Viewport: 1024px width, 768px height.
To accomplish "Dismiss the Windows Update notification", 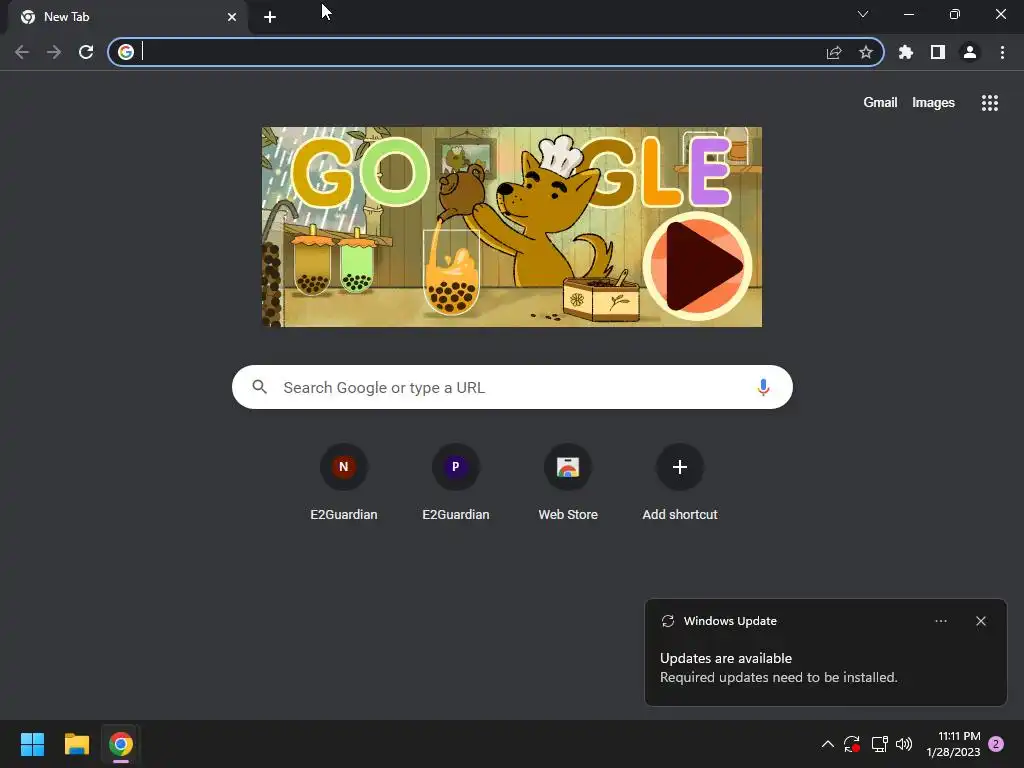I will coord(981,621).
